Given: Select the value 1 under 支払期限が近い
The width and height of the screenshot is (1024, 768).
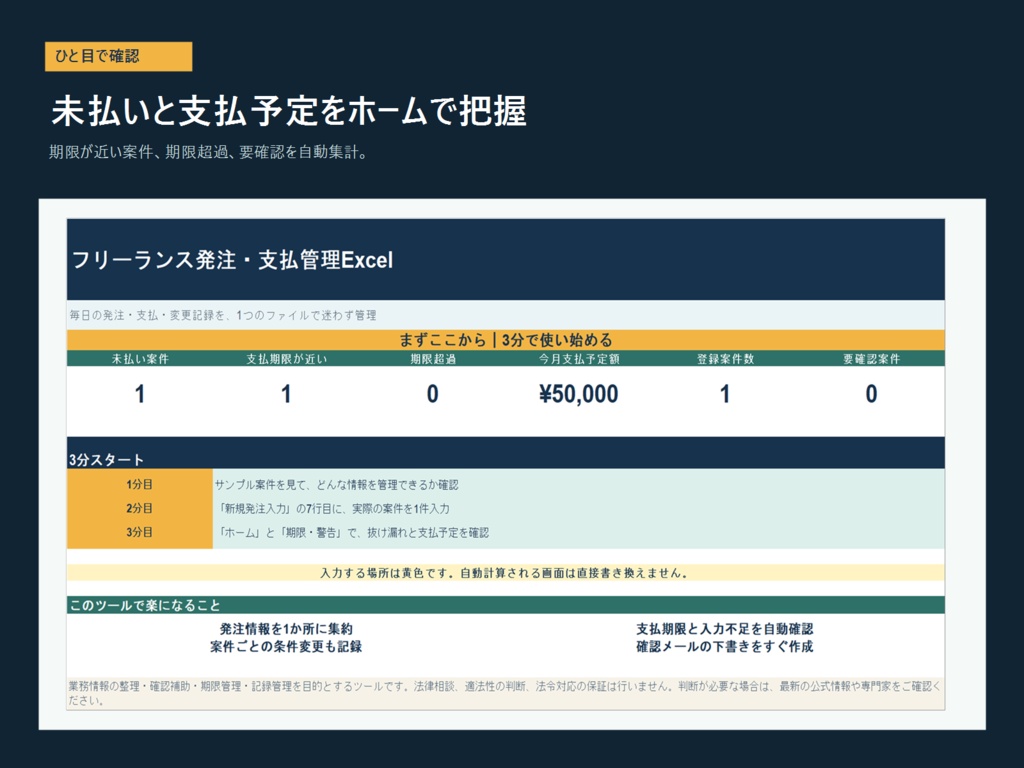Looking at the screenshot, I should tap(286, 394).
